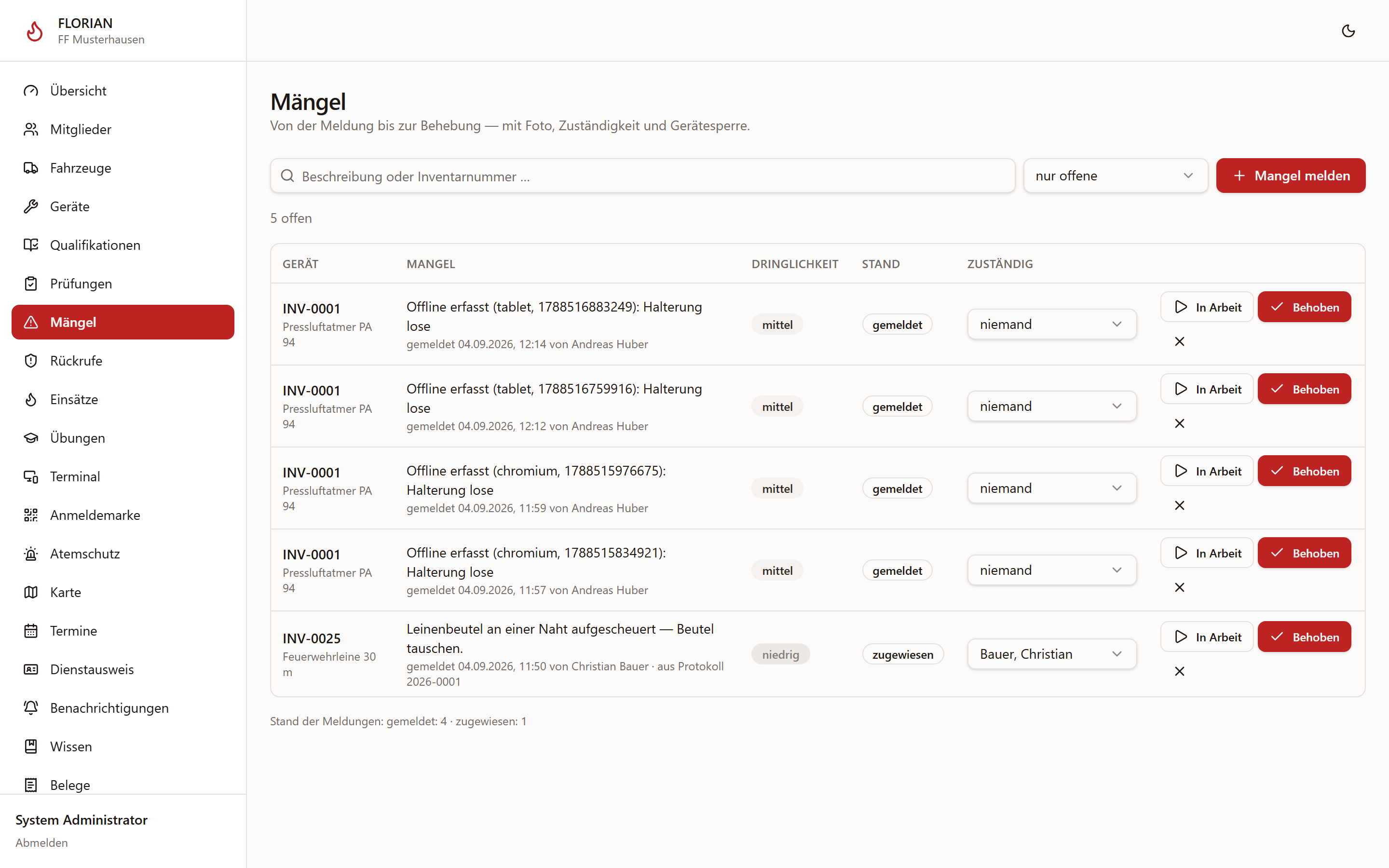Open the 'Bauer, Christian' assignee dropdown

[x=1051, y=654]
